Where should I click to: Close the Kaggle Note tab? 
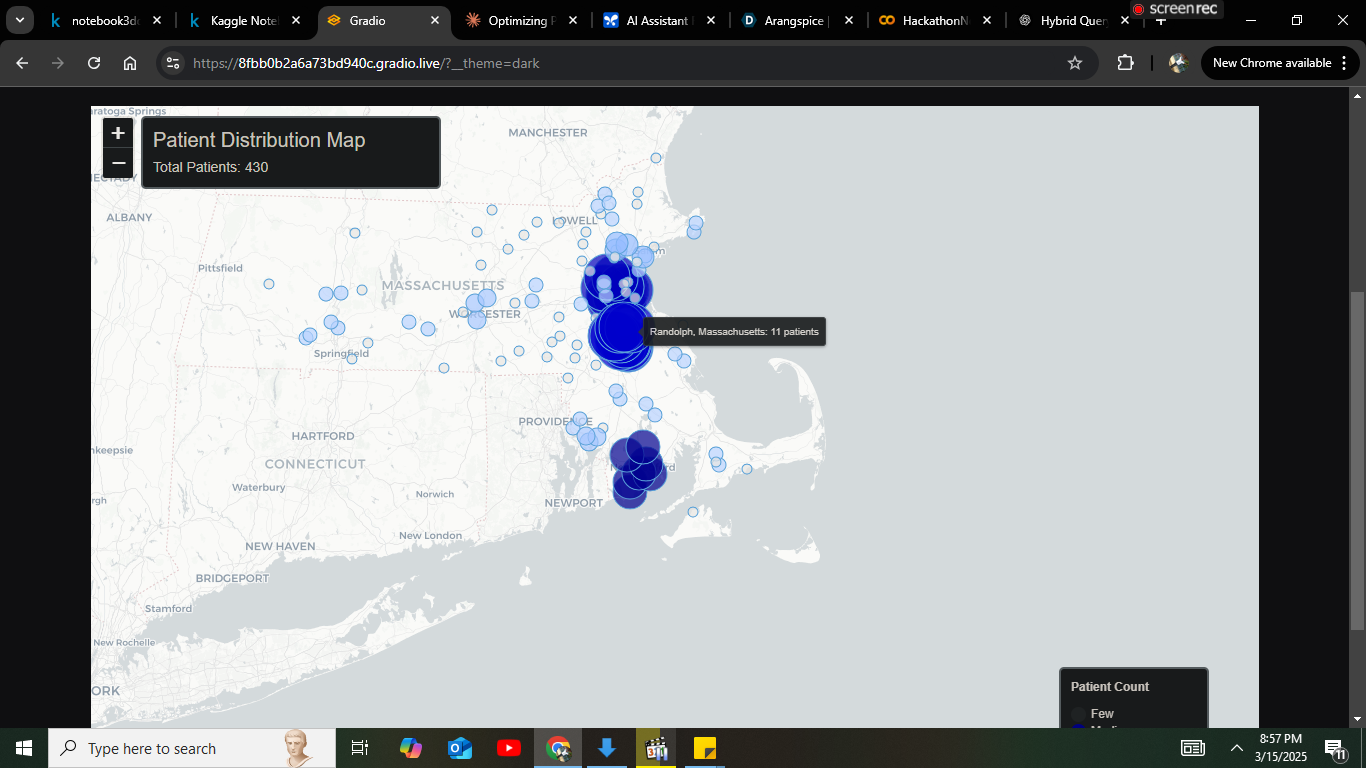[296, 20]
